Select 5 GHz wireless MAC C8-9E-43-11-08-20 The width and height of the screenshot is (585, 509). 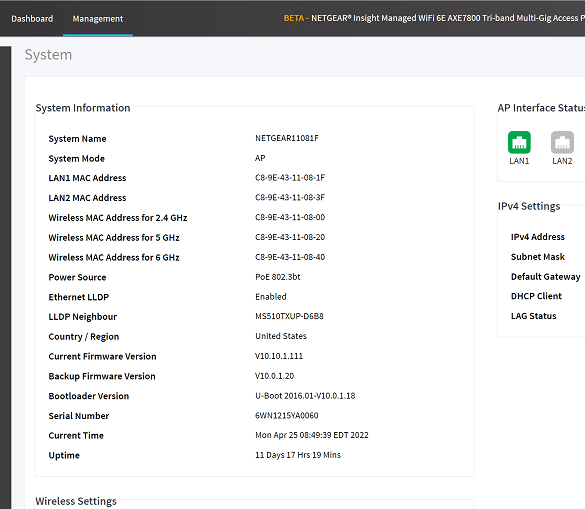(x=290, y=237)
